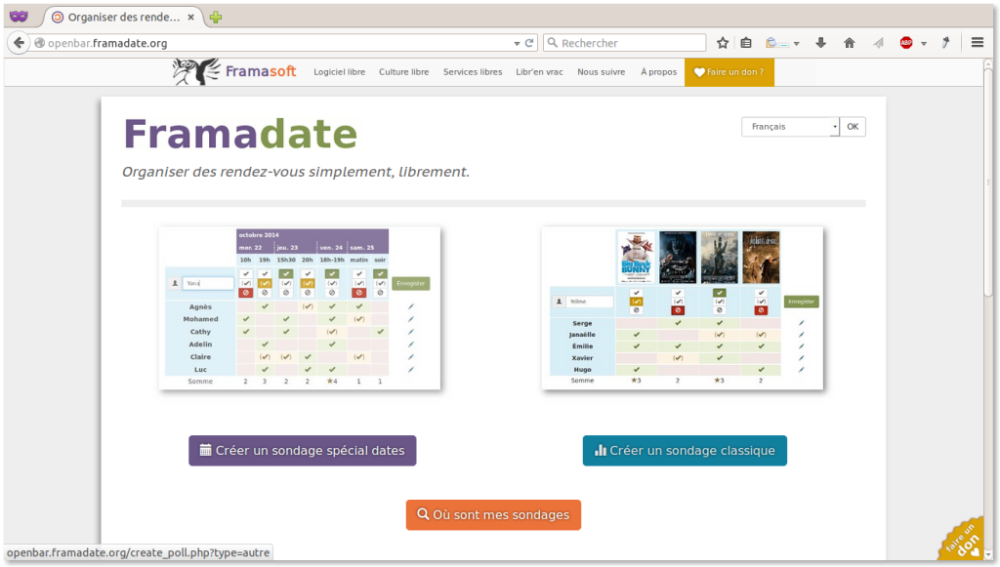This screenshot has height=567, width=1000.
Task: Click the pin icon in toolbar
Action: tap(946, 43)
